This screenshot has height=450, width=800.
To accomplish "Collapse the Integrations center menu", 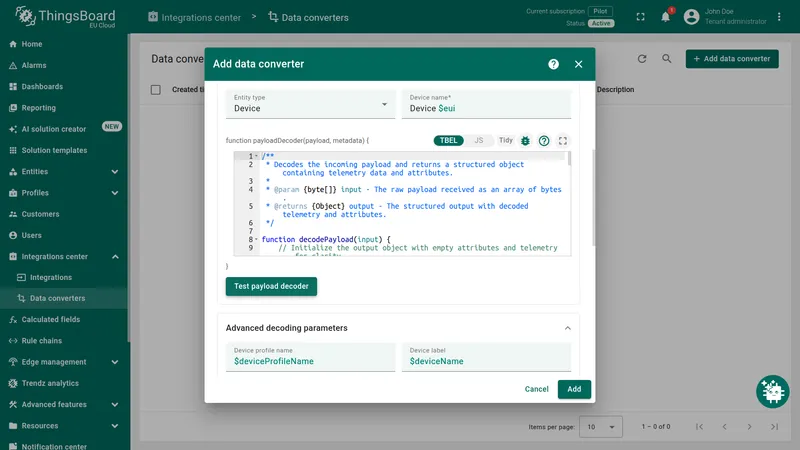I will [x=63, y=257].
